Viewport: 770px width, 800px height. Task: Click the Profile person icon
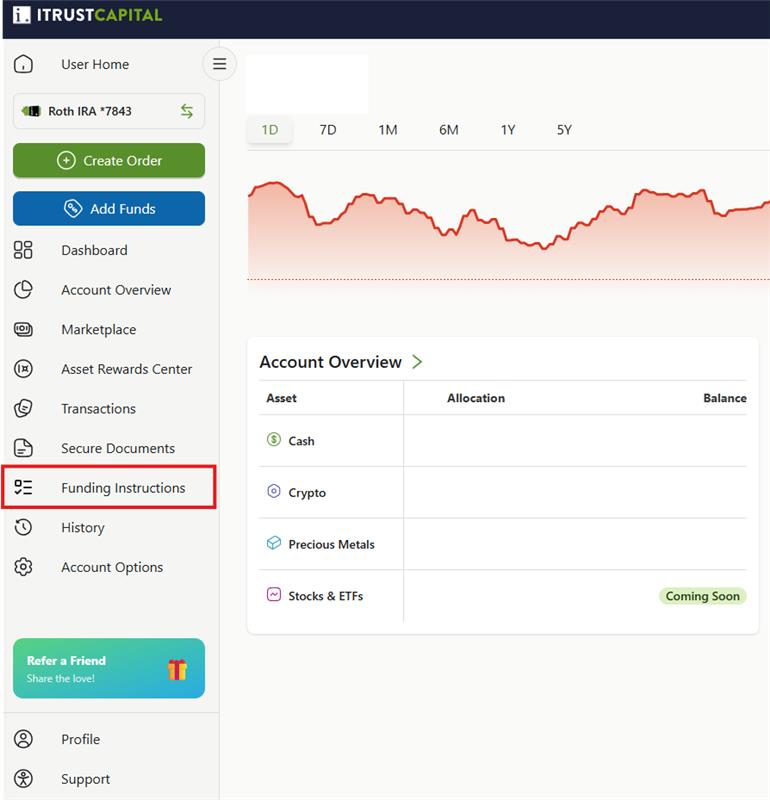(x=23, y=739)
